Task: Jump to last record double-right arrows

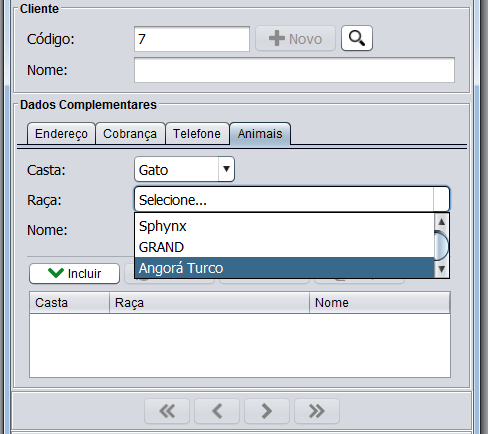Action: pos(317,411)
